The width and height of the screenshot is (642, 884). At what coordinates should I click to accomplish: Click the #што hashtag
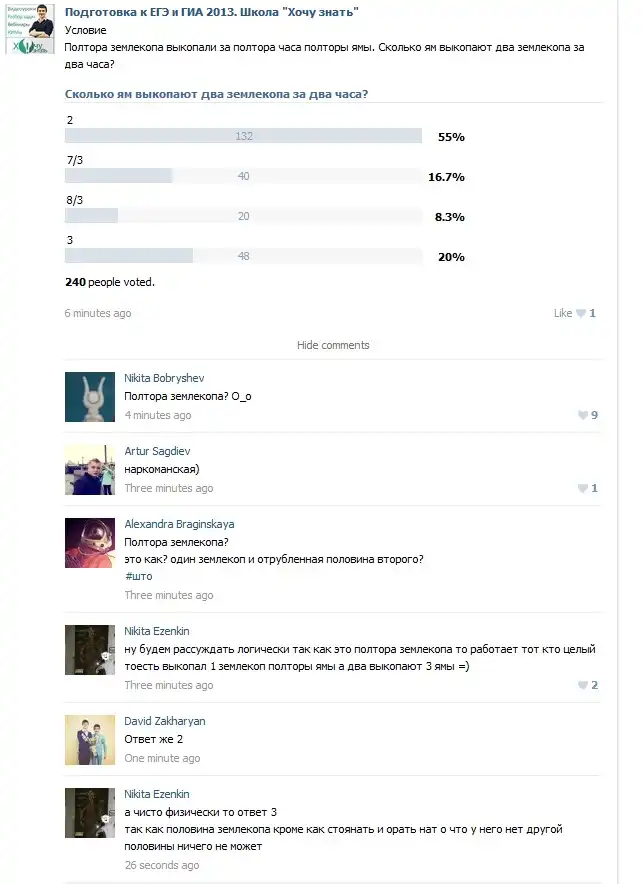coord(139,577)
